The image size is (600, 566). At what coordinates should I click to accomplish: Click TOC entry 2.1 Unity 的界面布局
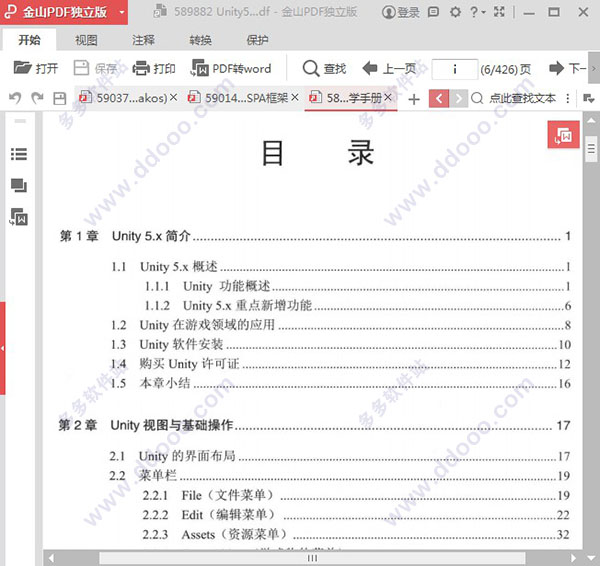point(340,456)
